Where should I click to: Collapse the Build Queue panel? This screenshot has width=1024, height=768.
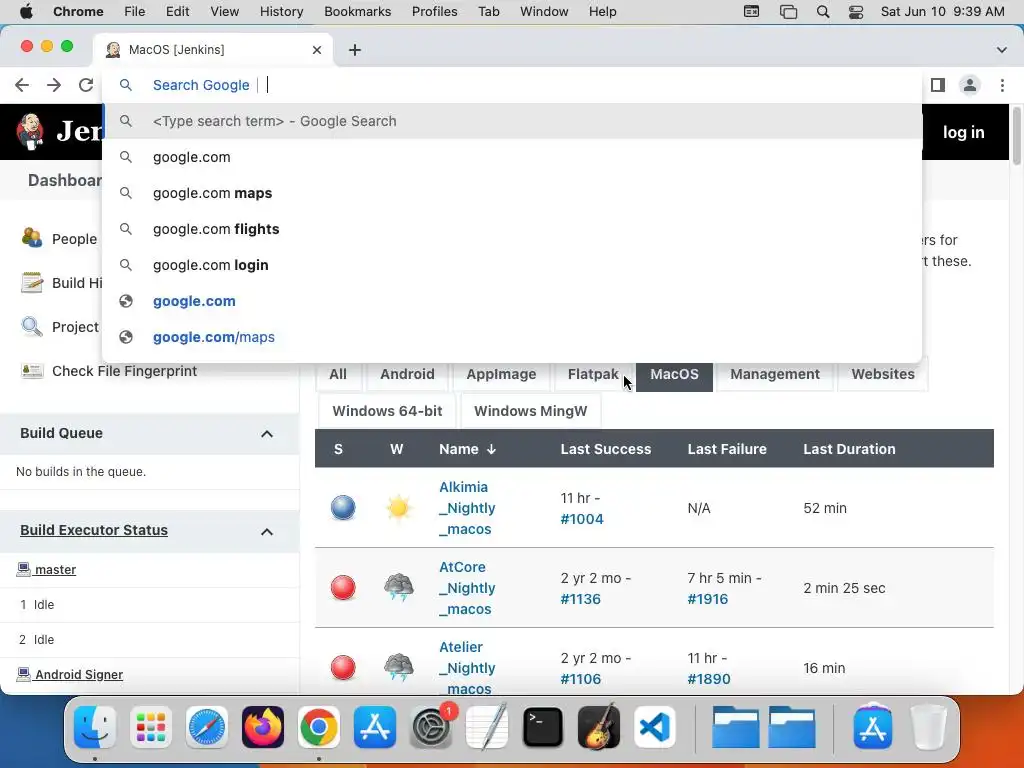pos(266,434)
